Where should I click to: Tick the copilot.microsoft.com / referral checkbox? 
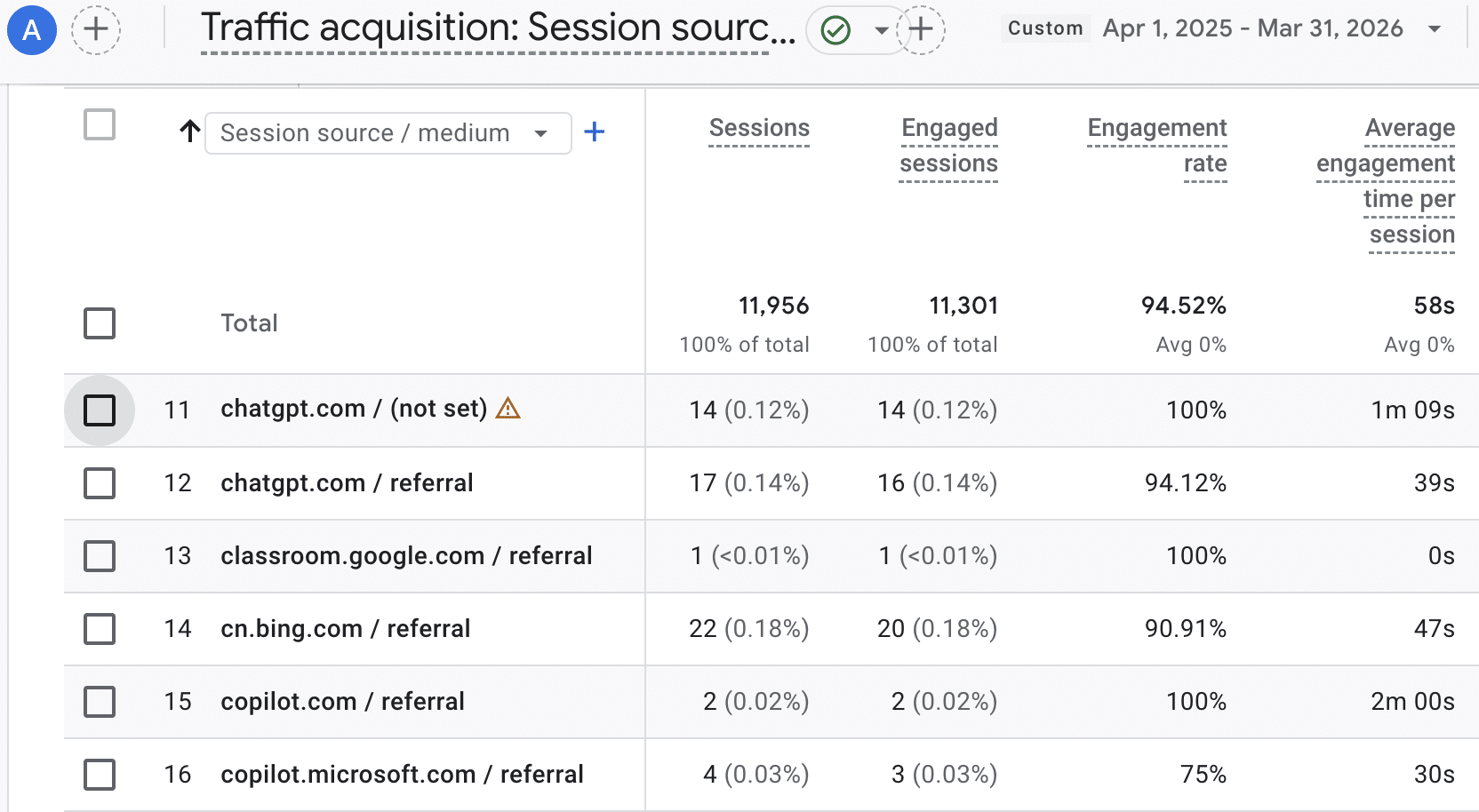point(100,775)
